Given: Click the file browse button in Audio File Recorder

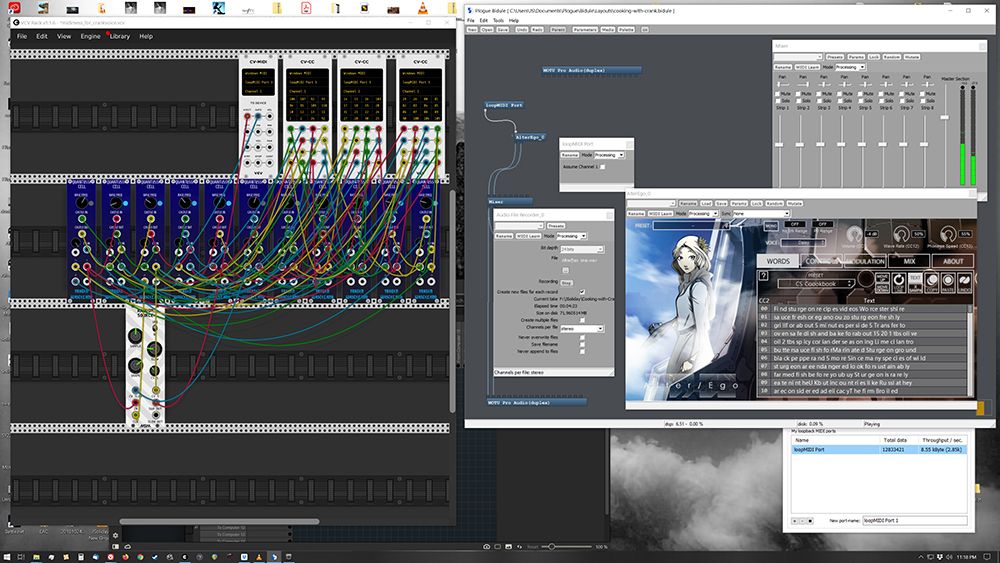Looking at the screenshot, I should coord(565,270).
